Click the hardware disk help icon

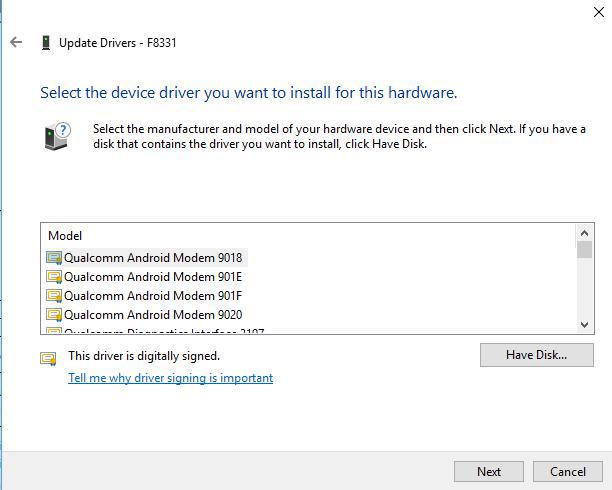coord(58,135)
